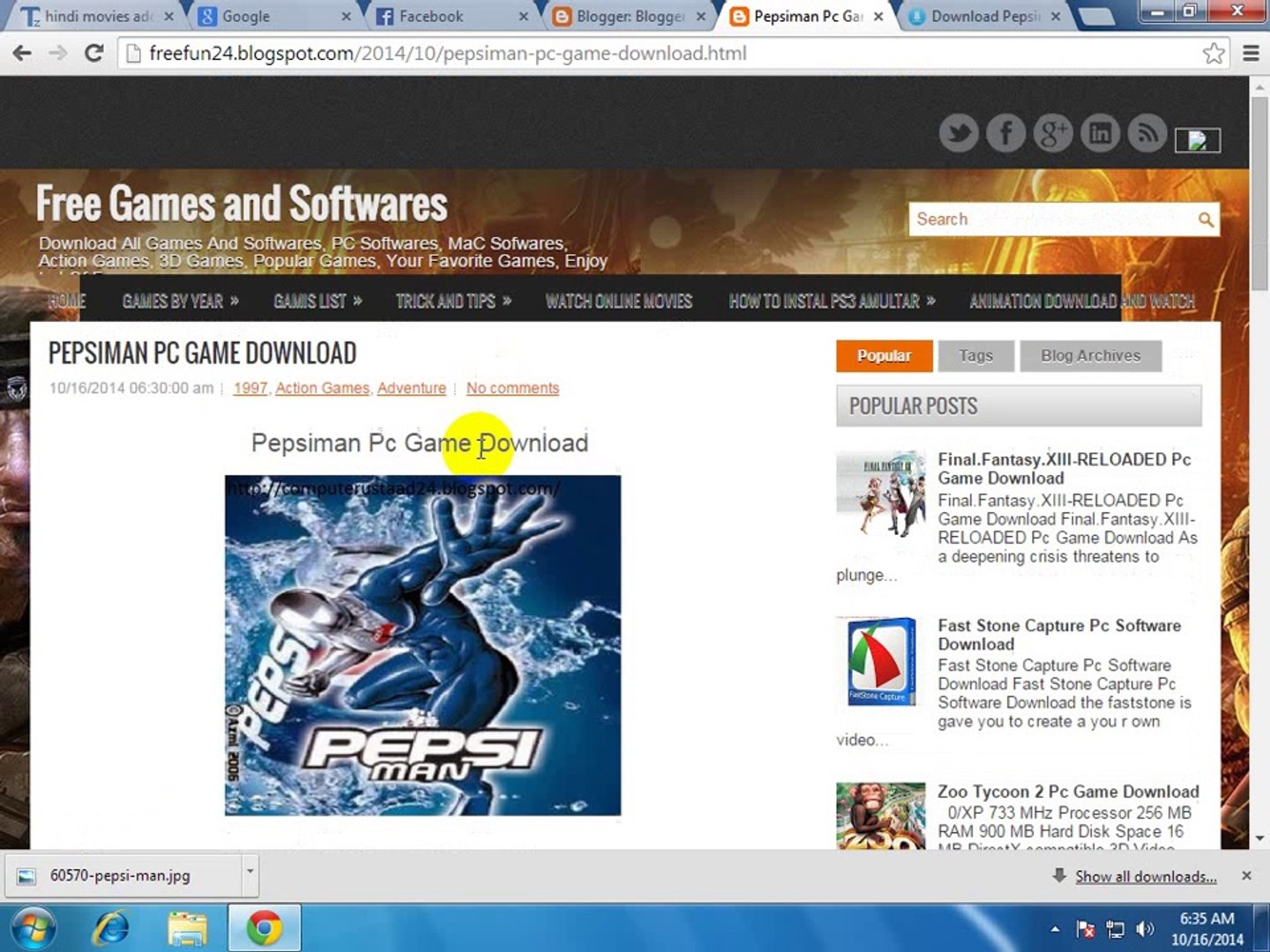Open WATCH ONLINE MOVIES menu item
Screen dimensions: 1270x952
[x=618, y=301]
